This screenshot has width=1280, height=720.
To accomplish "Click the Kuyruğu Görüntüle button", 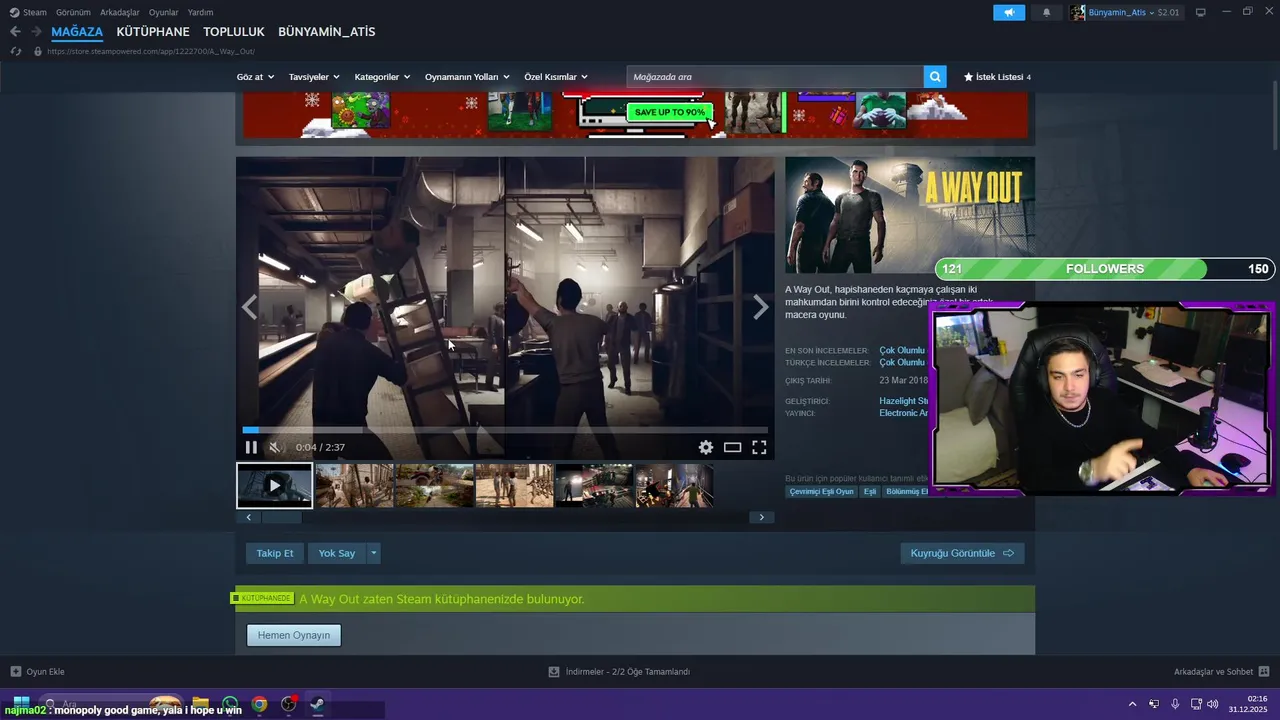I will tap(962, 553).
